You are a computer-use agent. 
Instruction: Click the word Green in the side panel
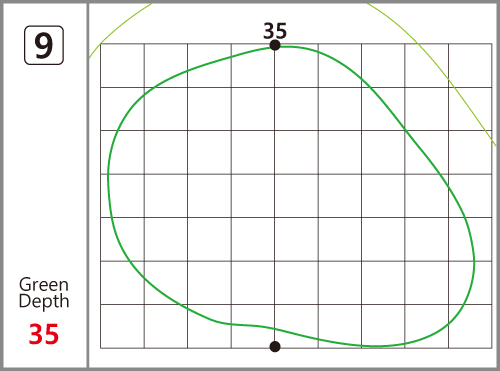(44, 284)
